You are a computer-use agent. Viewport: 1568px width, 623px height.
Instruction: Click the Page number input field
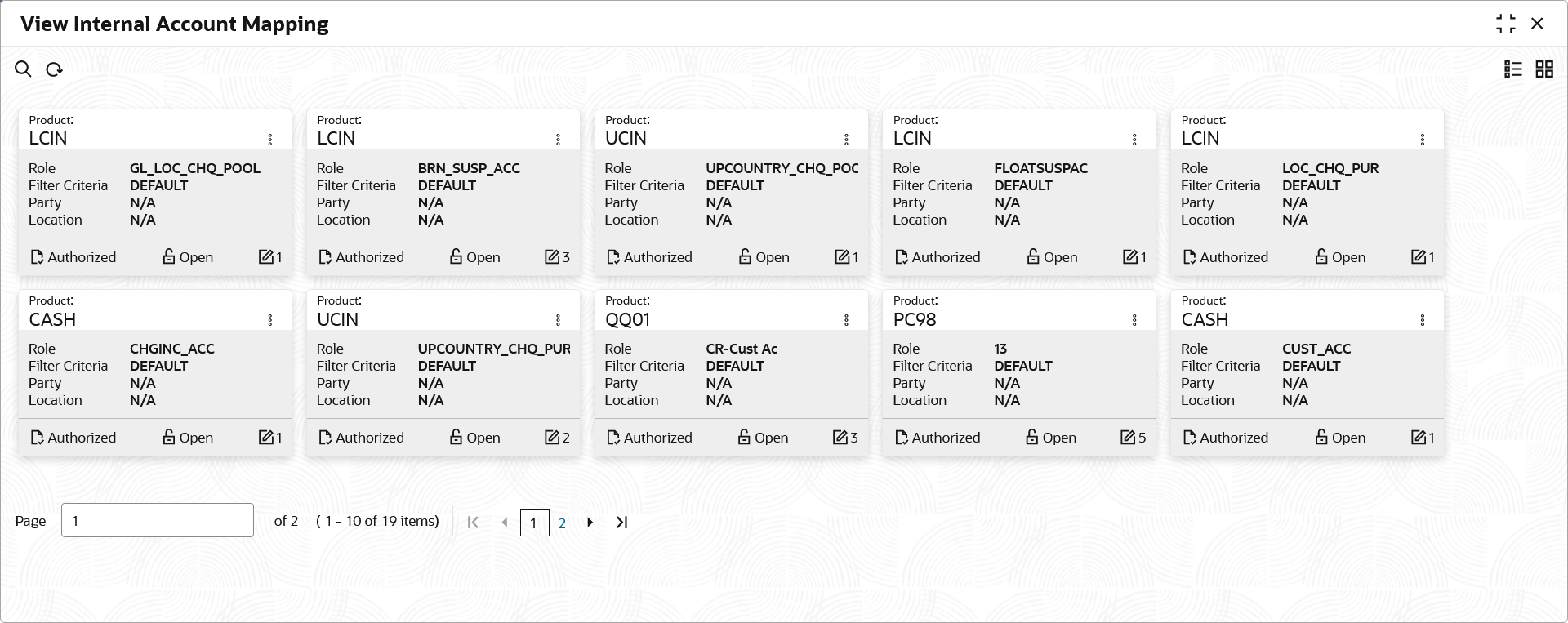(158, 521)
